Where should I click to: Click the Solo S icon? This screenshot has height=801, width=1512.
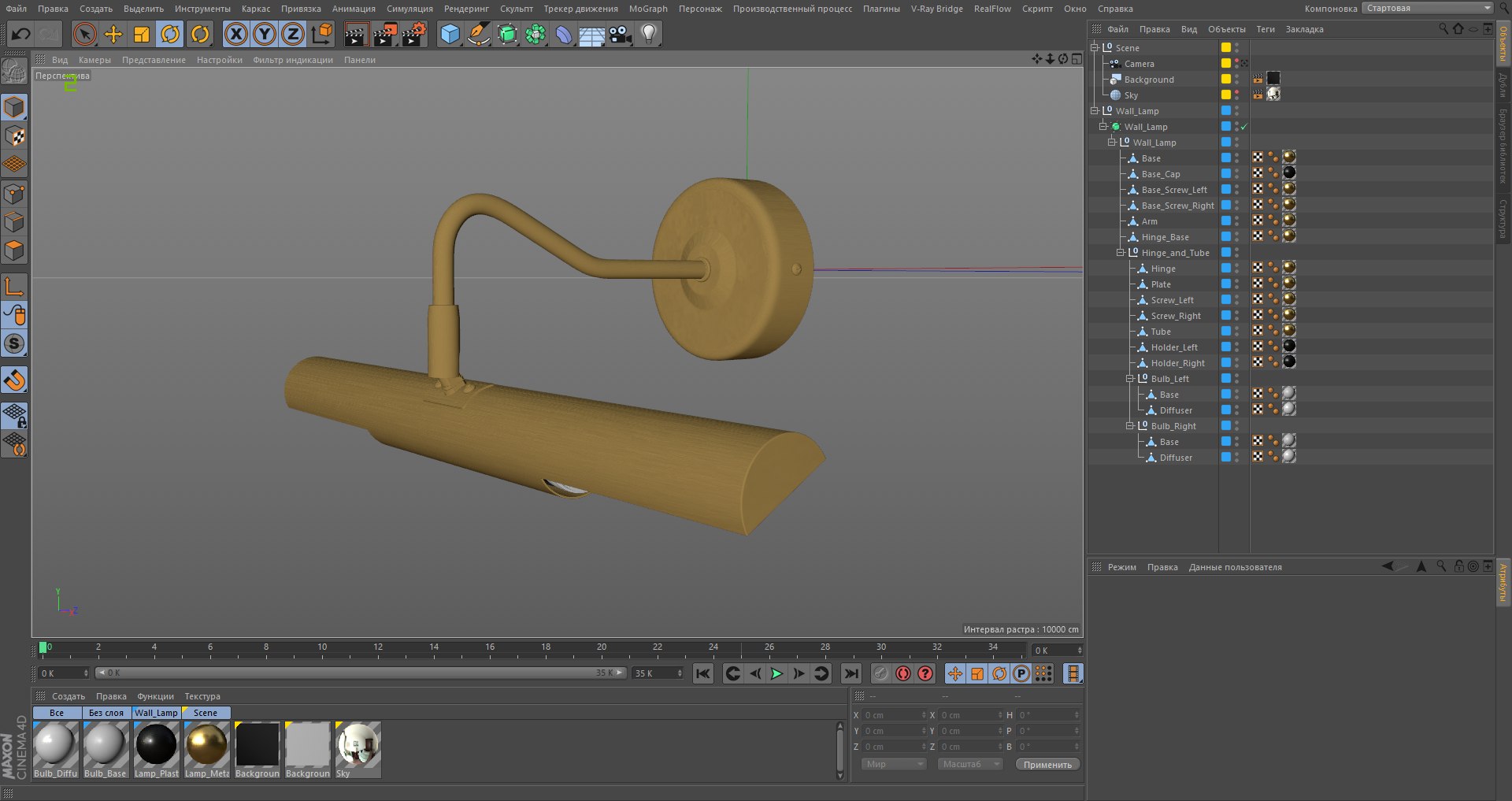tap(15, 343)
